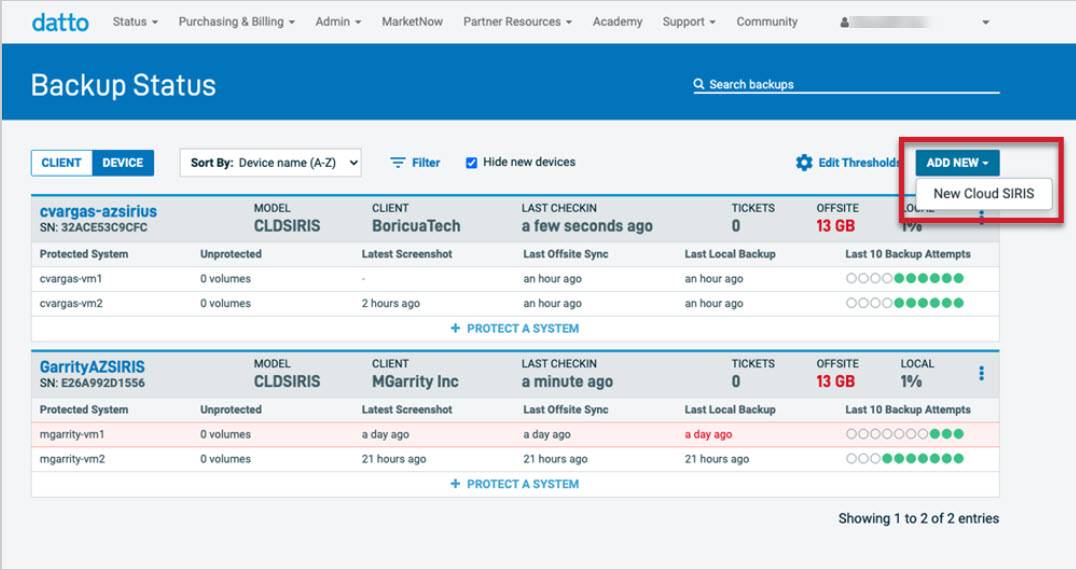Open Edit Thresholds gear icon

click(804, 163)
